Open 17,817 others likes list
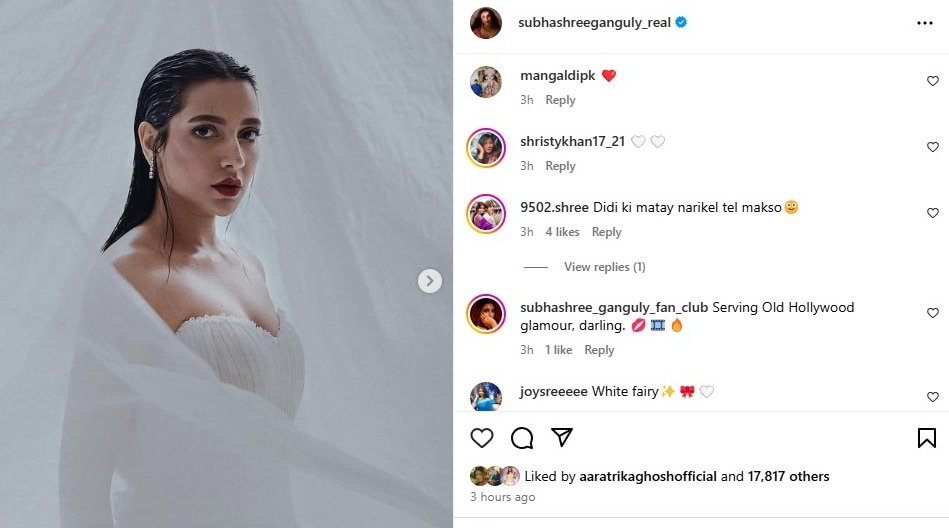This screenshot has height=528, width=949. (788, 477)
